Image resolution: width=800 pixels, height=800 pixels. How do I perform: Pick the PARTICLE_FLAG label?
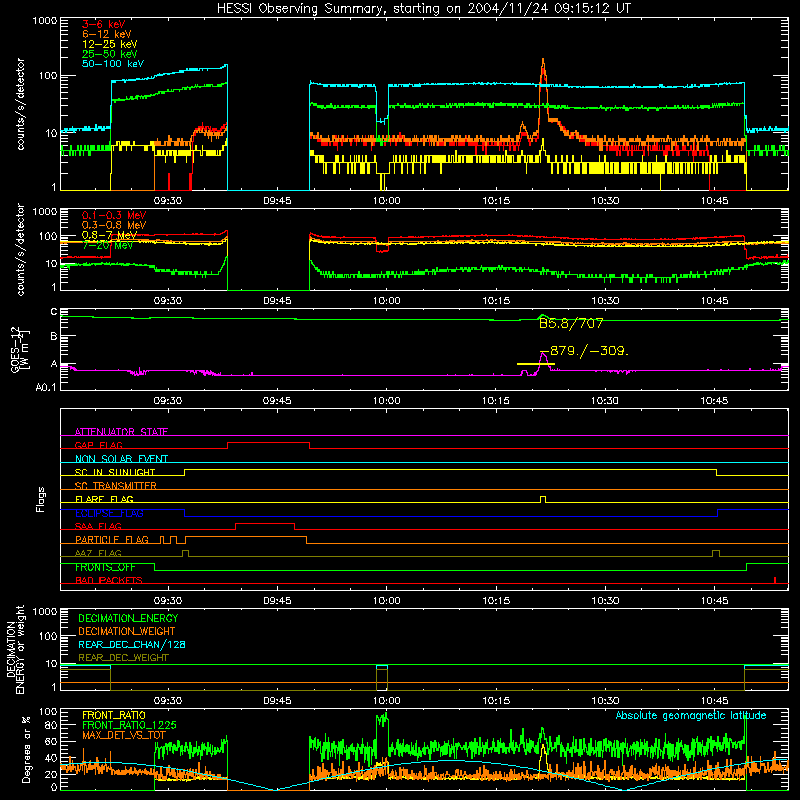click(x=112, y=540)
